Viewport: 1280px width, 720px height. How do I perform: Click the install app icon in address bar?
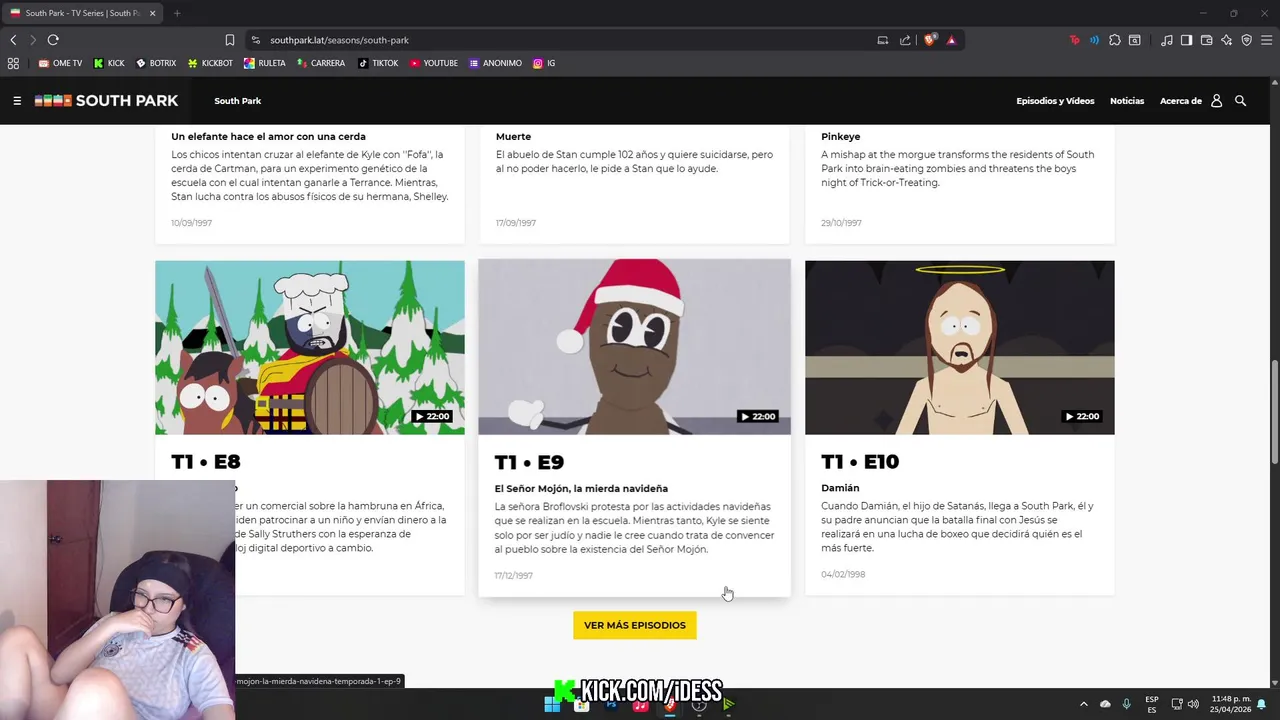(x=883, y=40)
